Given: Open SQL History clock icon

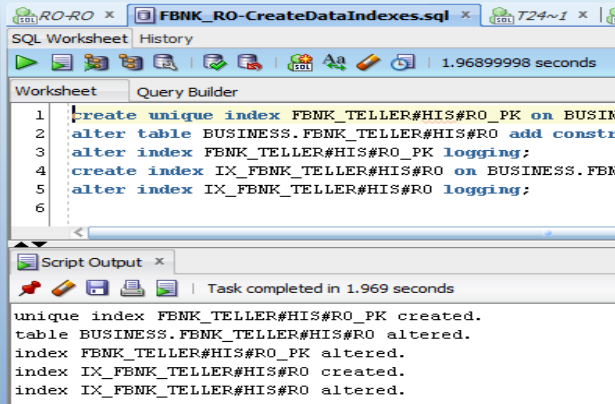Looking at the screenshot, I should click(x=402, y=62).
